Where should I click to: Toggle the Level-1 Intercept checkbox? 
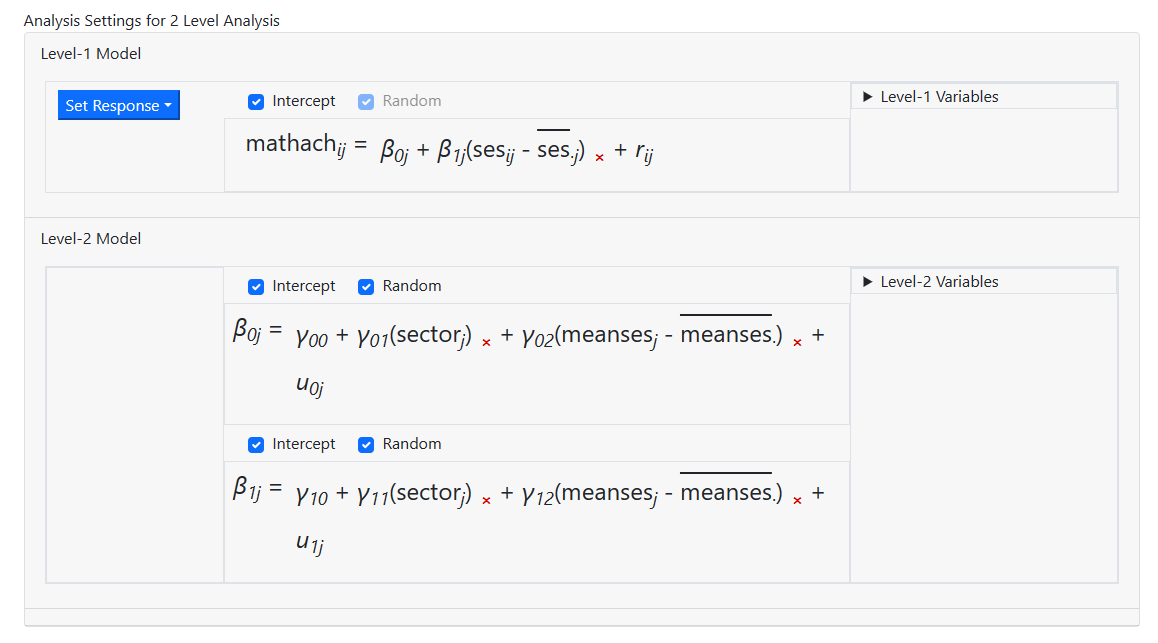pyautogui.click(x=256, y=101)
